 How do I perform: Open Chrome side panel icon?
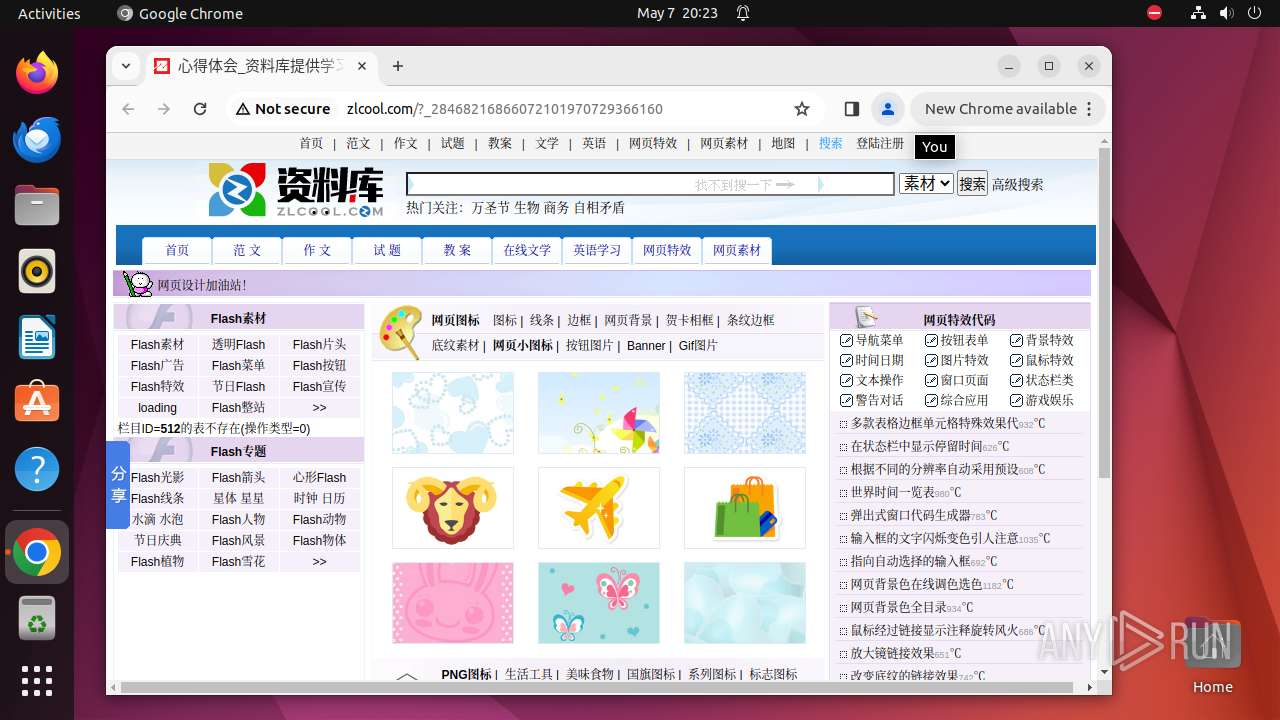(x=852, y=109)
